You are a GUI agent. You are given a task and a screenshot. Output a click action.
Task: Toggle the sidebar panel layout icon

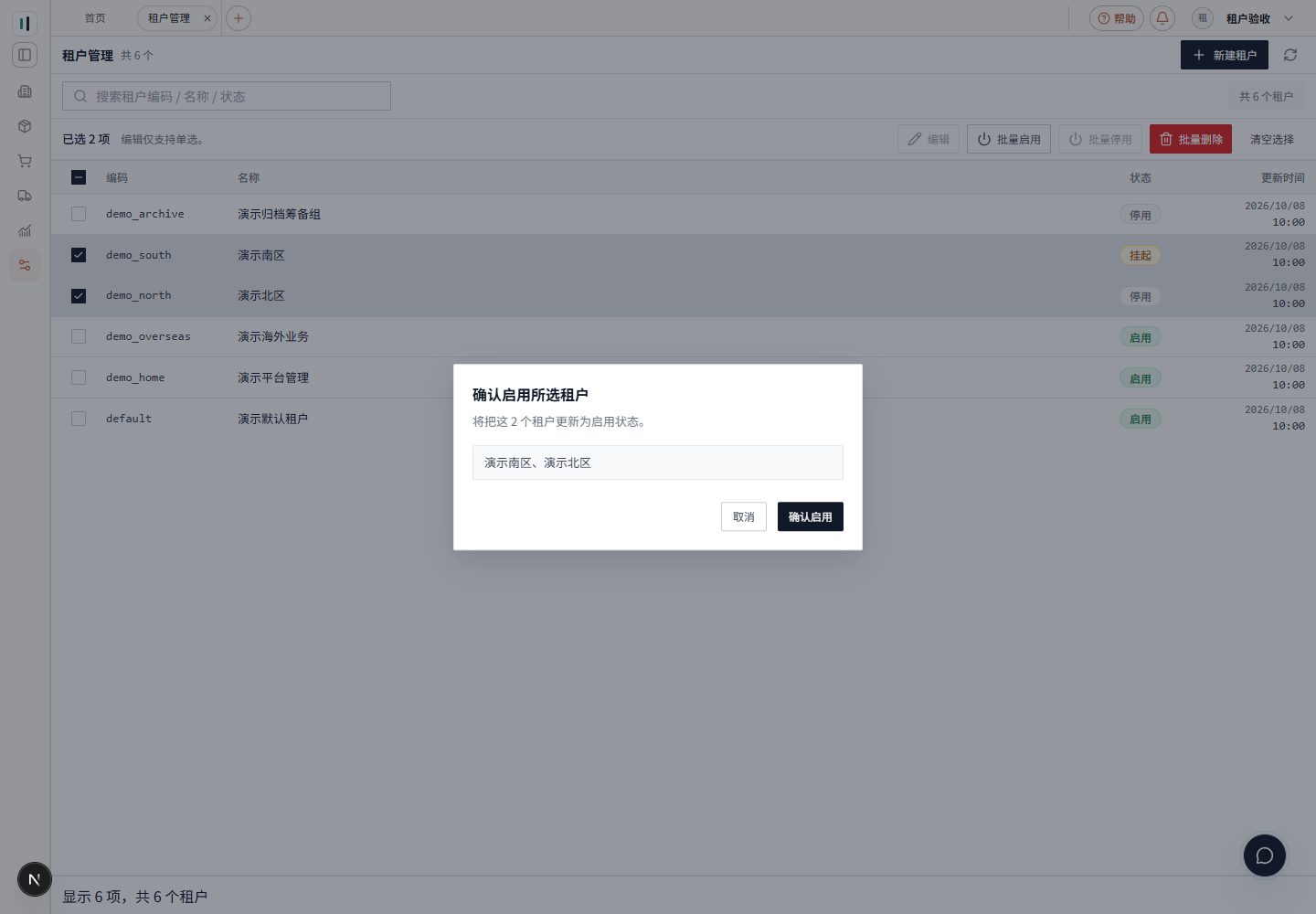(25, 55)
